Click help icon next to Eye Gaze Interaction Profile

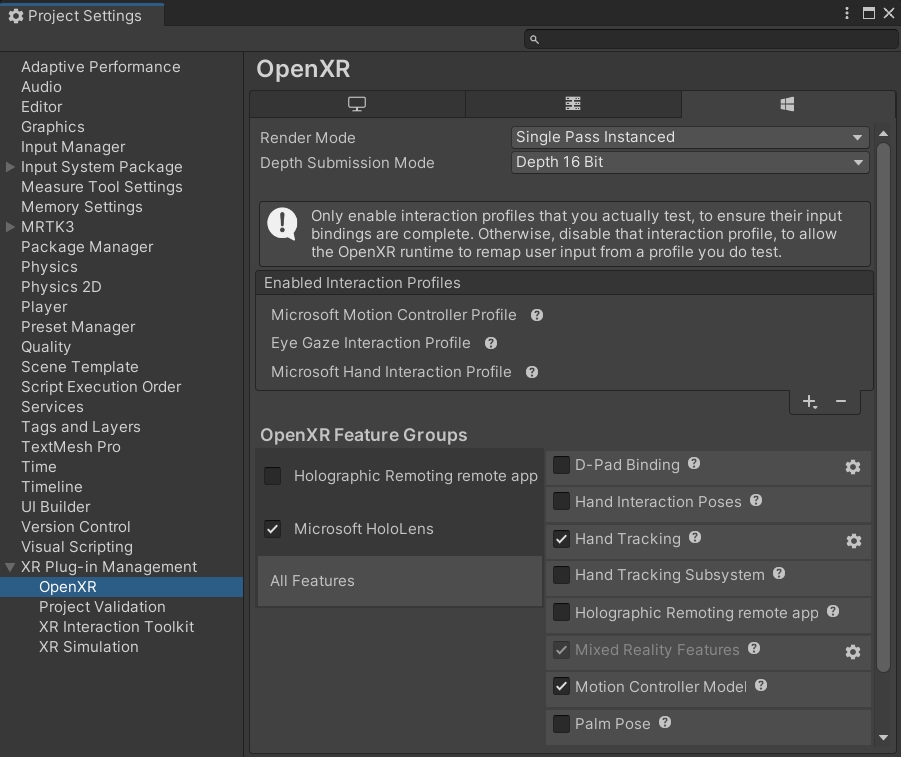[491, 343]
